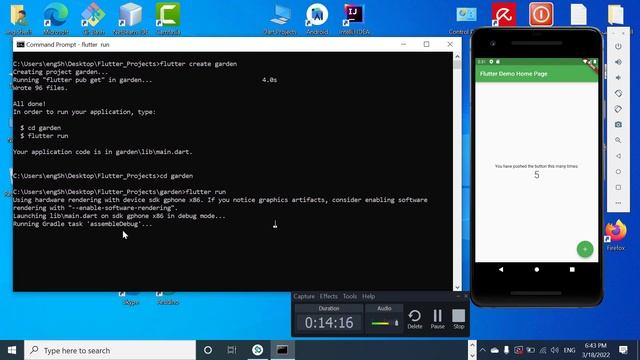This screenshot has width=640, height=360.
Task: Rotate the emulator left
Action: [618, 93]
